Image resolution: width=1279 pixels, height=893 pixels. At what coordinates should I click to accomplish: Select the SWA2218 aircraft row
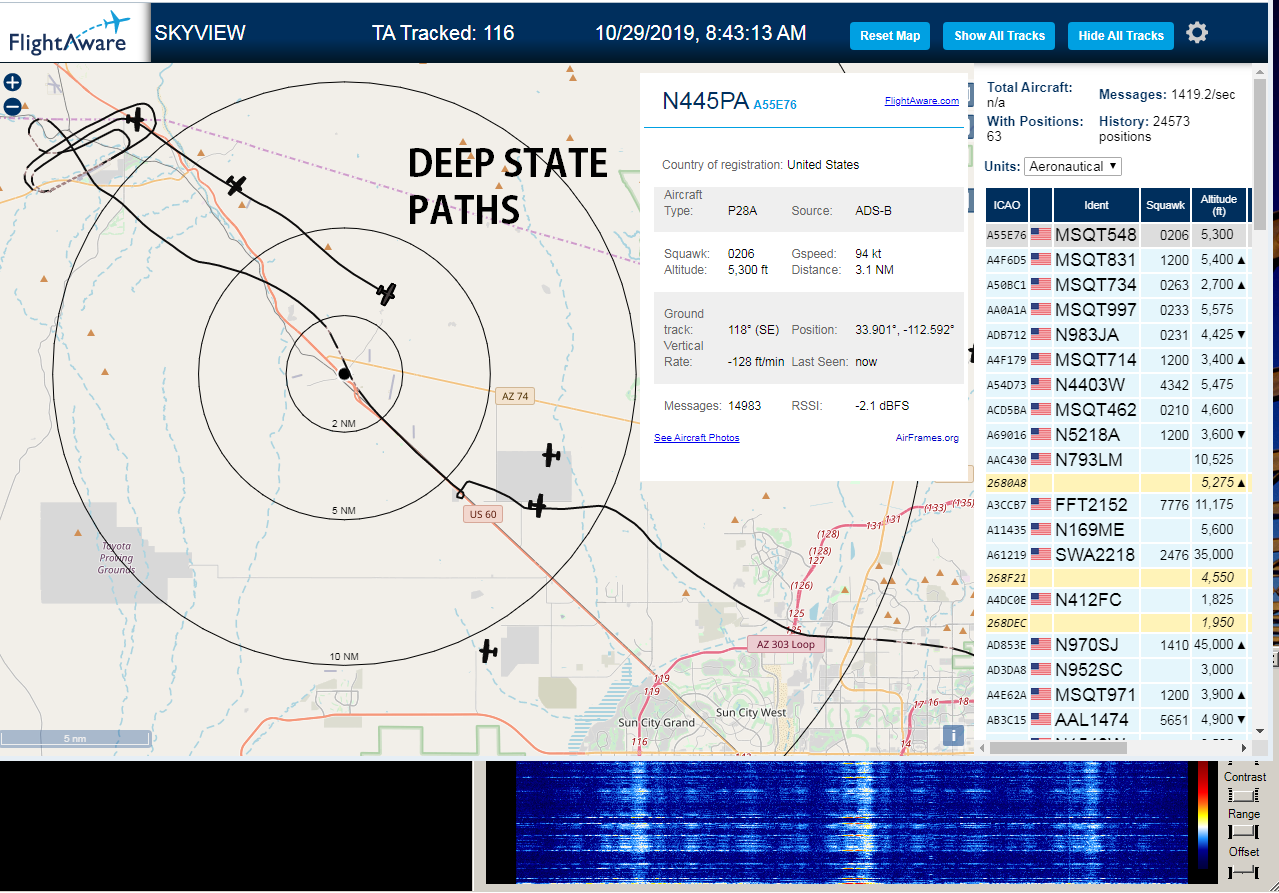pyautogui.click(x=1117, y=554)
